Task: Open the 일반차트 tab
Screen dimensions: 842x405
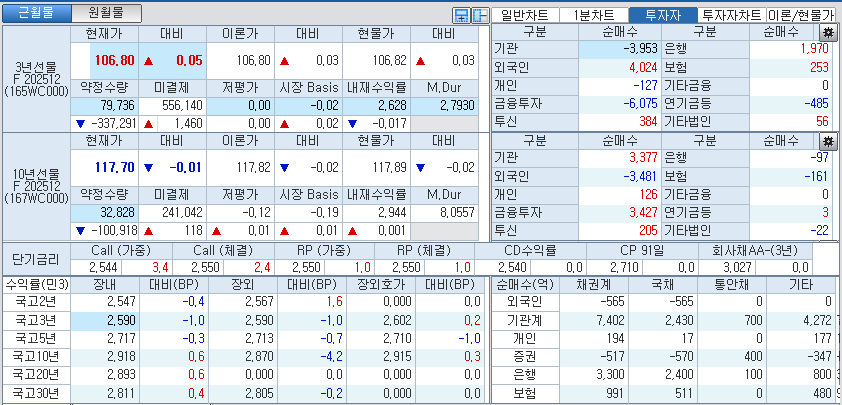Action: click(525, 15)
